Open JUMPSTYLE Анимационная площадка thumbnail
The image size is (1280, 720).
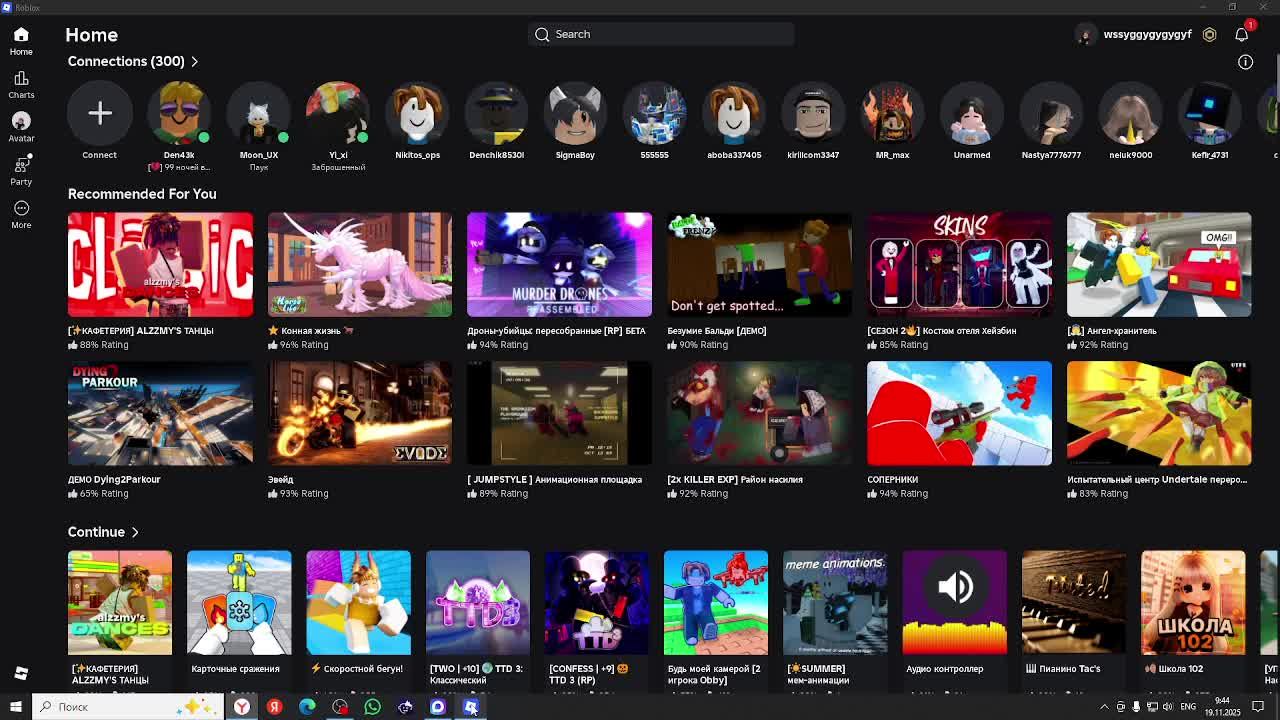(559, 413)
